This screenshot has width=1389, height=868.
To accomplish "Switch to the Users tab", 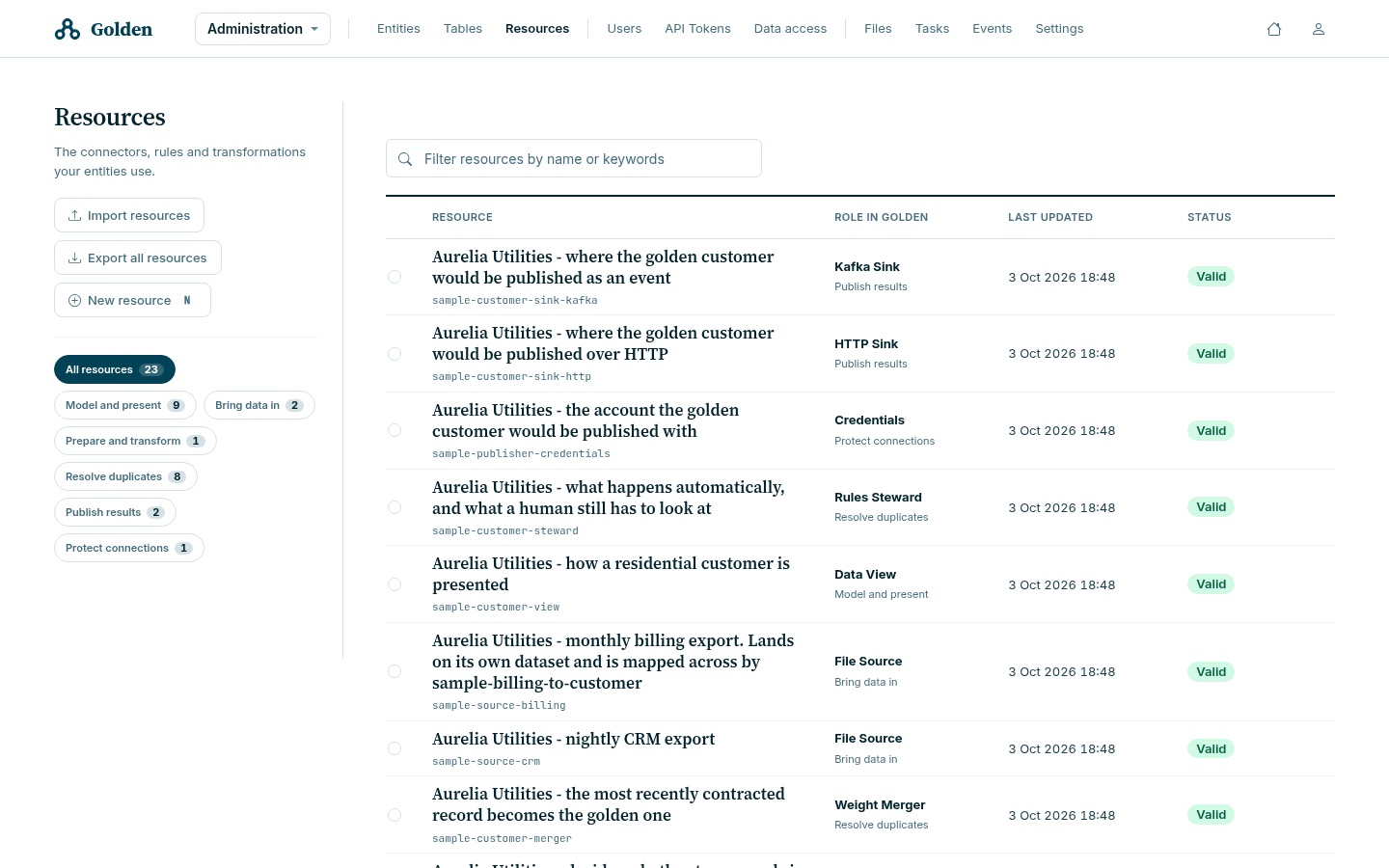I will 624,29.
